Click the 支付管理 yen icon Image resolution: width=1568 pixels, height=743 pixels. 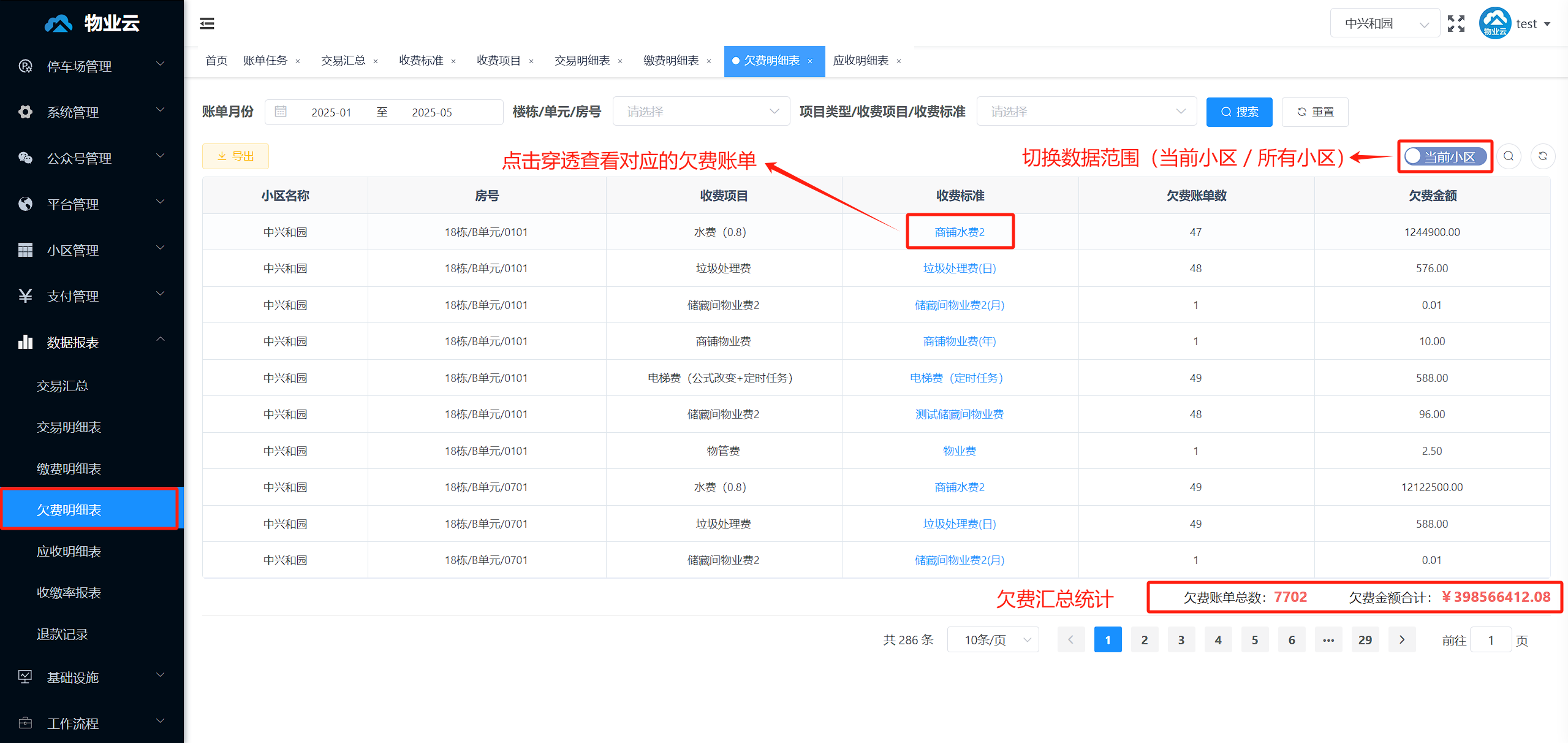click(25, 296)
